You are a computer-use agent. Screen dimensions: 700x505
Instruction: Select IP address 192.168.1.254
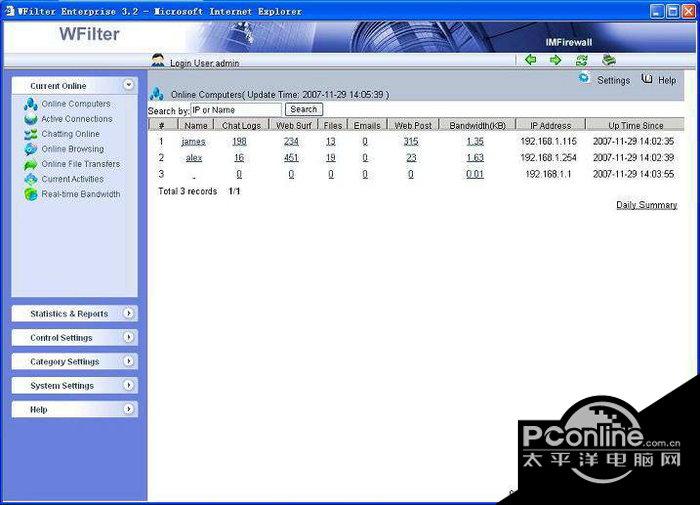click(548, 158)
